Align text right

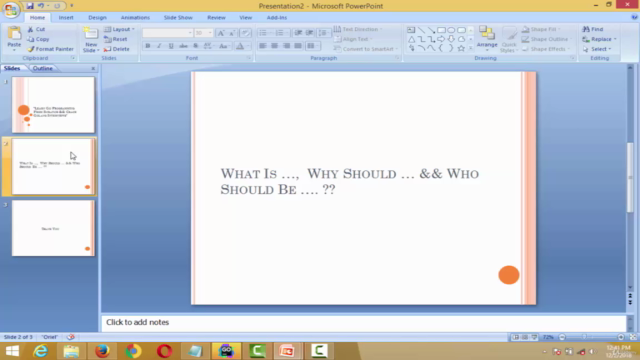[287, 46]
